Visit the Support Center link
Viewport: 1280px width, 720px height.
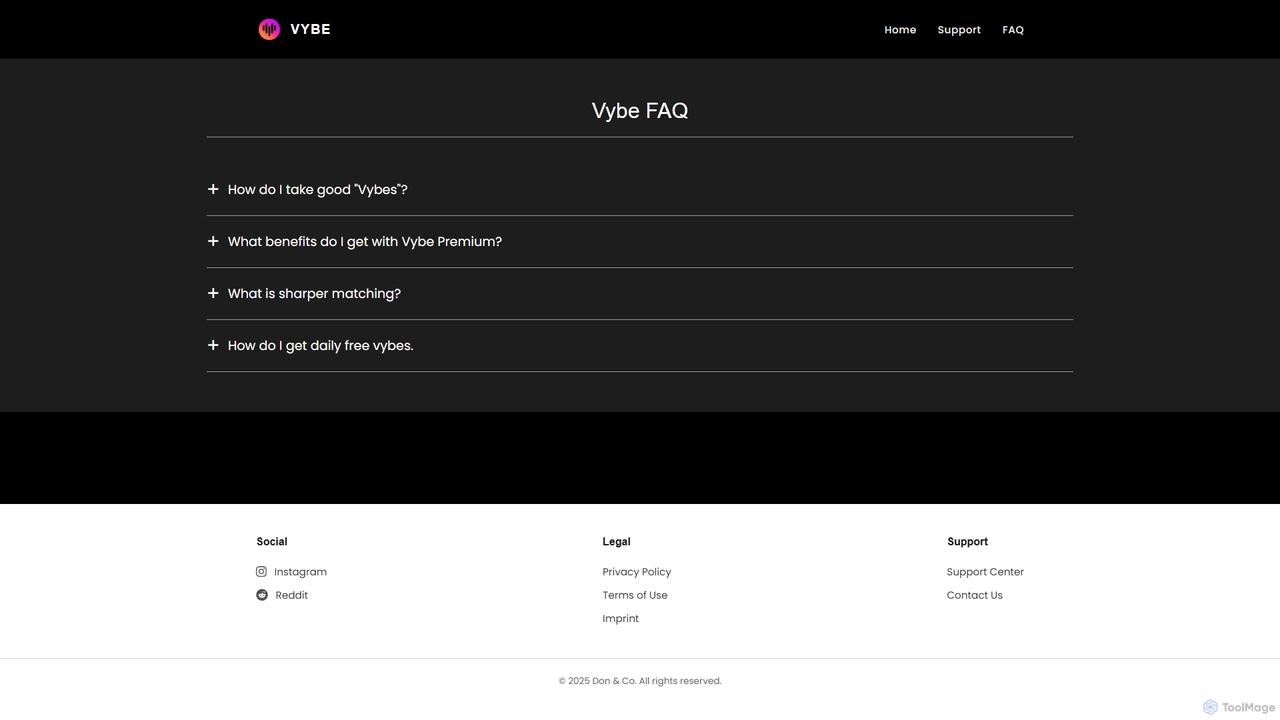(985, 572)
